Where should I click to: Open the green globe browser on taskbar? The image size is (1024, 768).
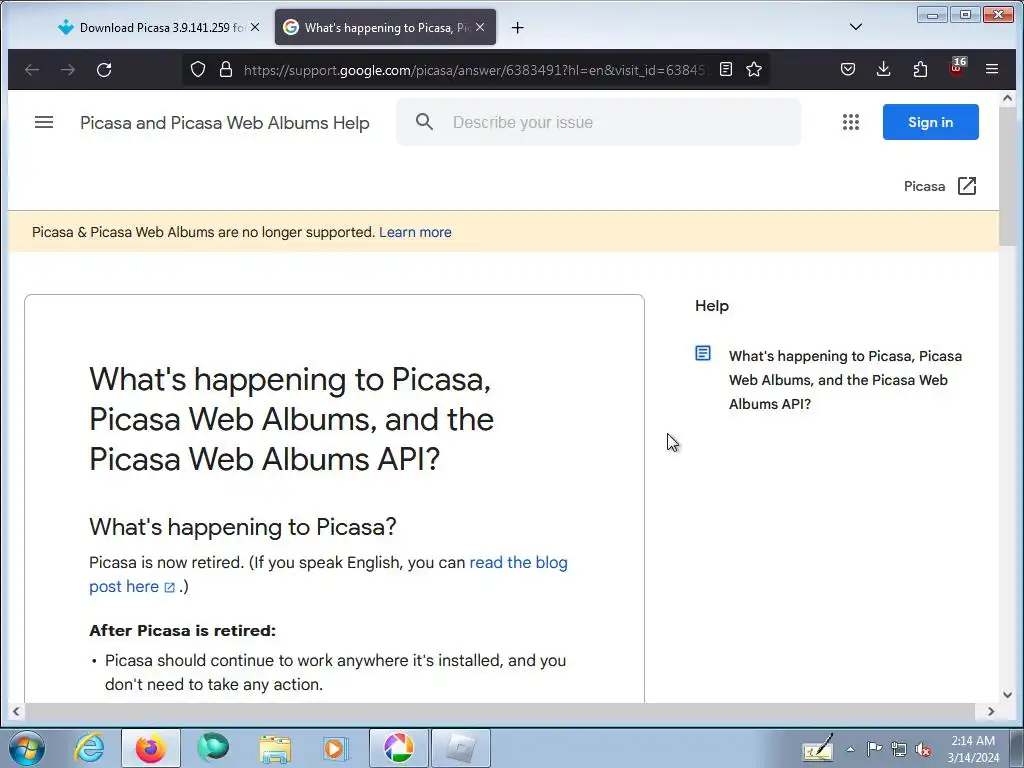(x=213, y=748)
